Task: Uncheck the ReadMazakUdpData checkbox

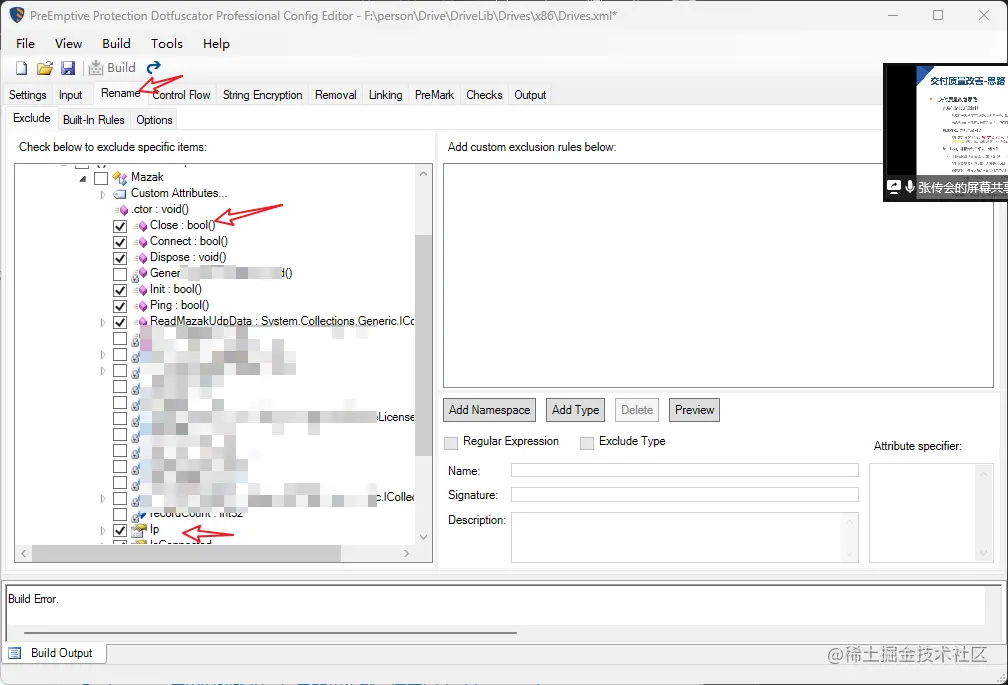Action: [120, 322]
